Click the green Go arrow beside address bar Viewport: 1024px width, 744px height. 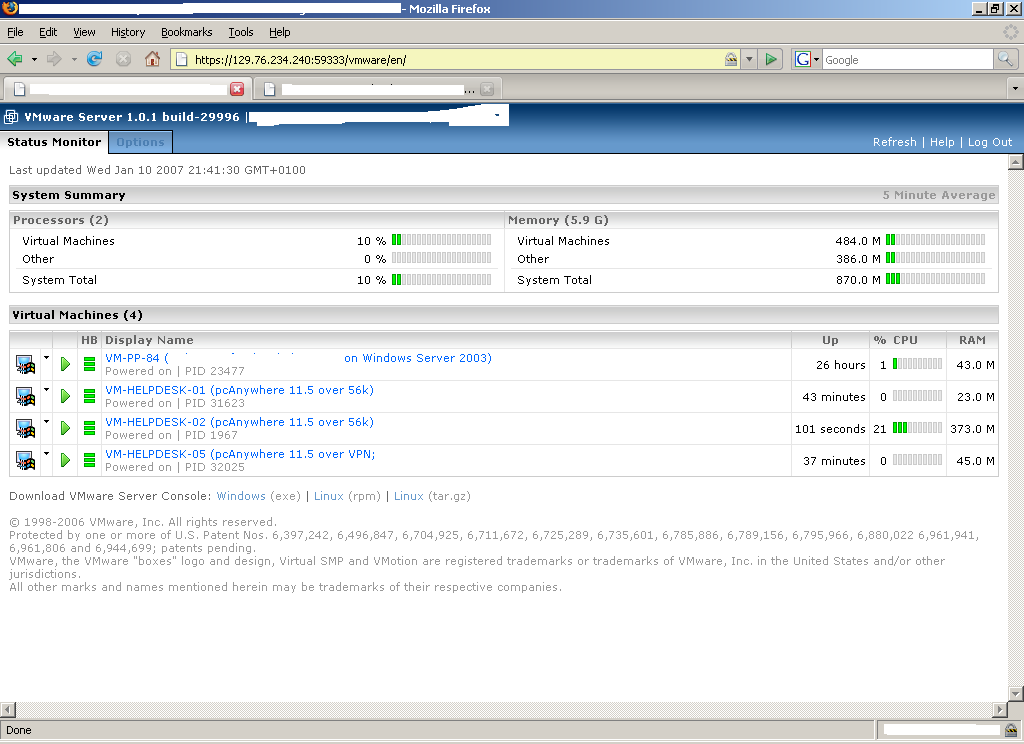[x=771, y=59]
